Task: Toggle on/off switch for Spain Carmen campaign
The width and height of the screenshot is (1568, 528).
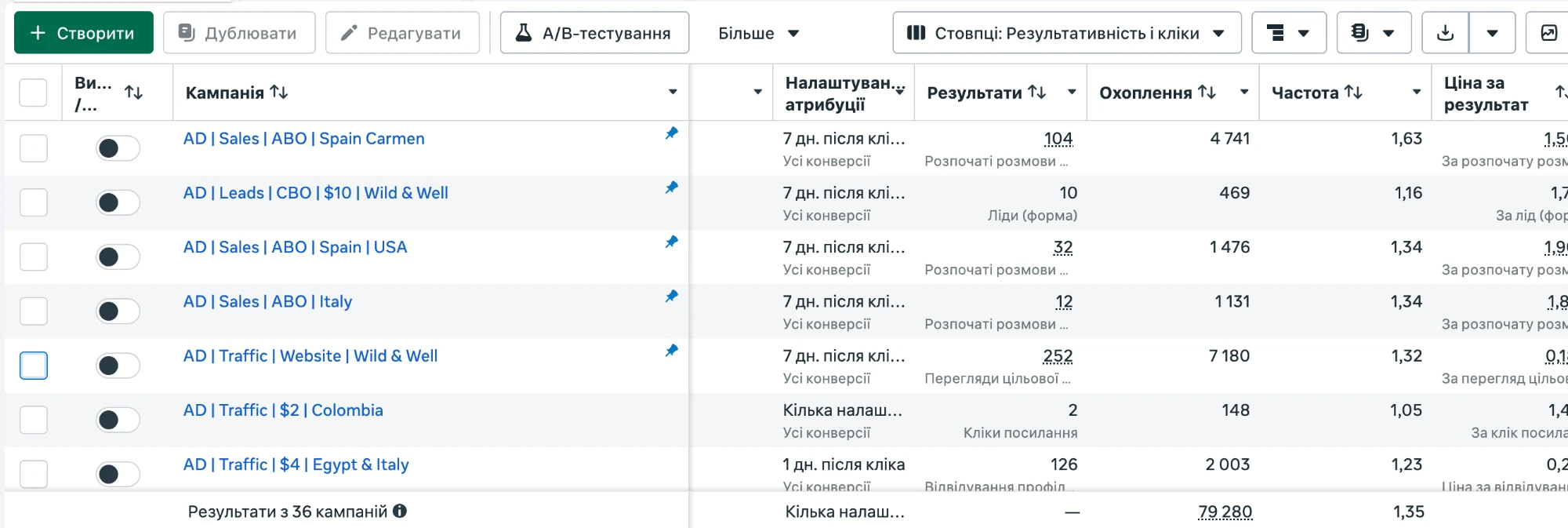Action: pos(118,148)
